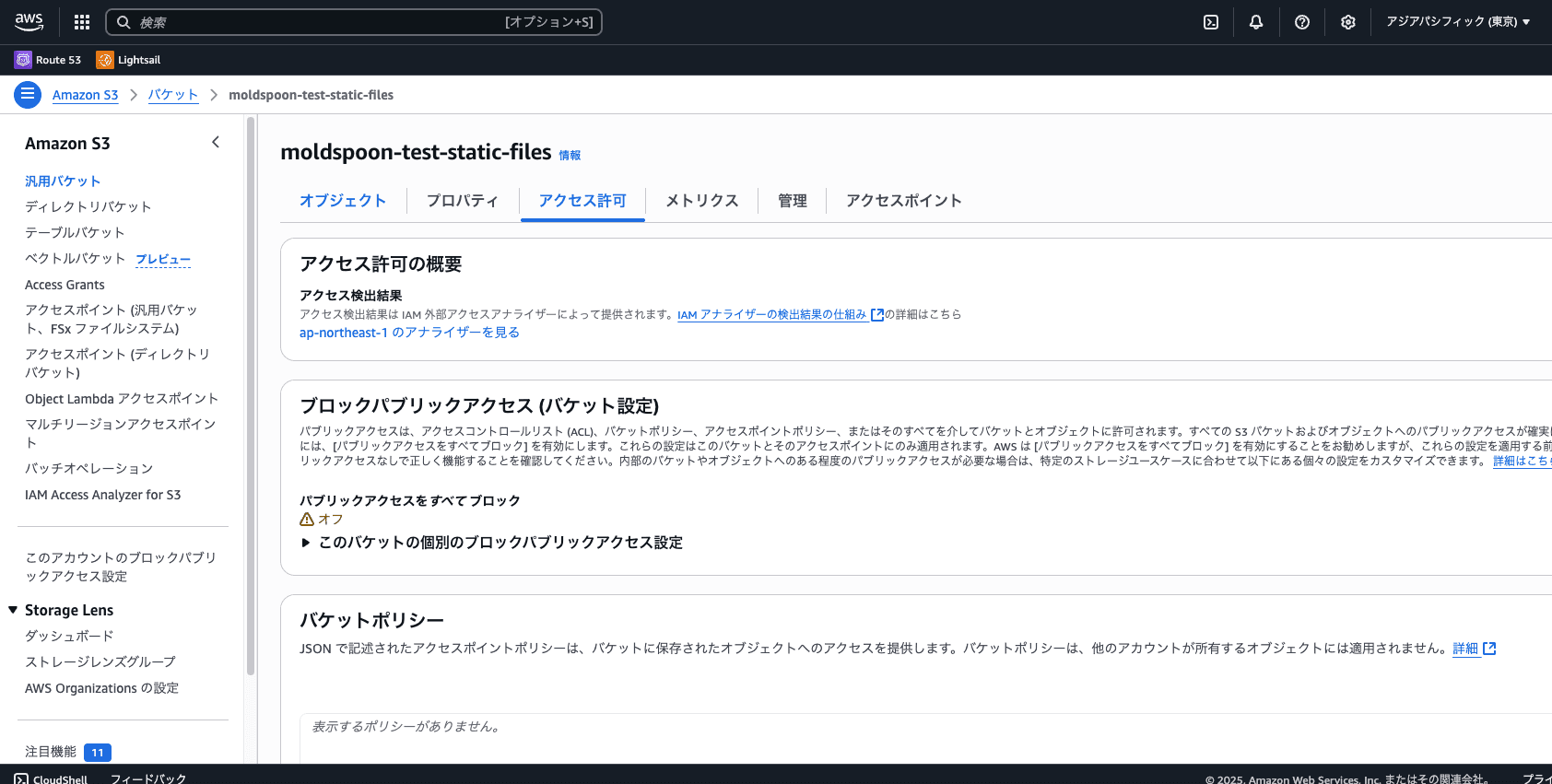1552x784 pixels.
Task: Open the help question mark menu
Action: point(1302,22)
